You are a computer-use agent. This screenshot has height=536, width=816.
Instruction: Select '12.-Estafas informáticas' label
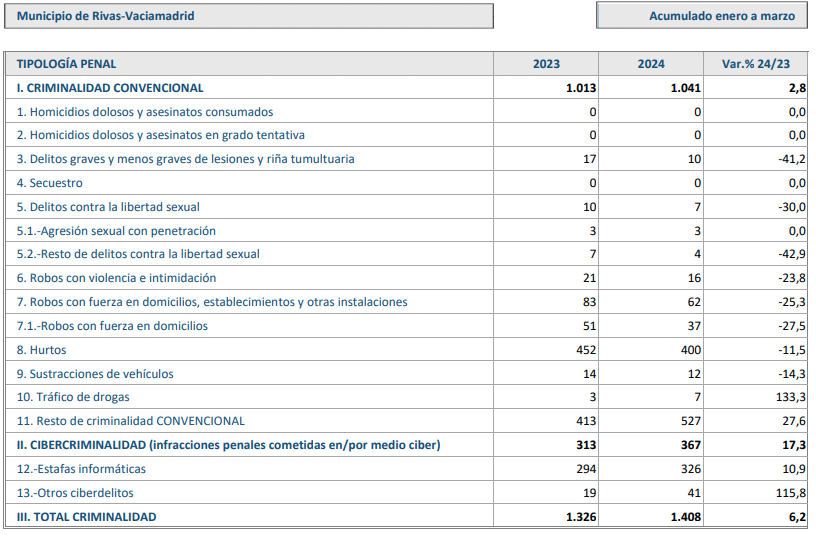pyautogui.click(x=81, y=469)
